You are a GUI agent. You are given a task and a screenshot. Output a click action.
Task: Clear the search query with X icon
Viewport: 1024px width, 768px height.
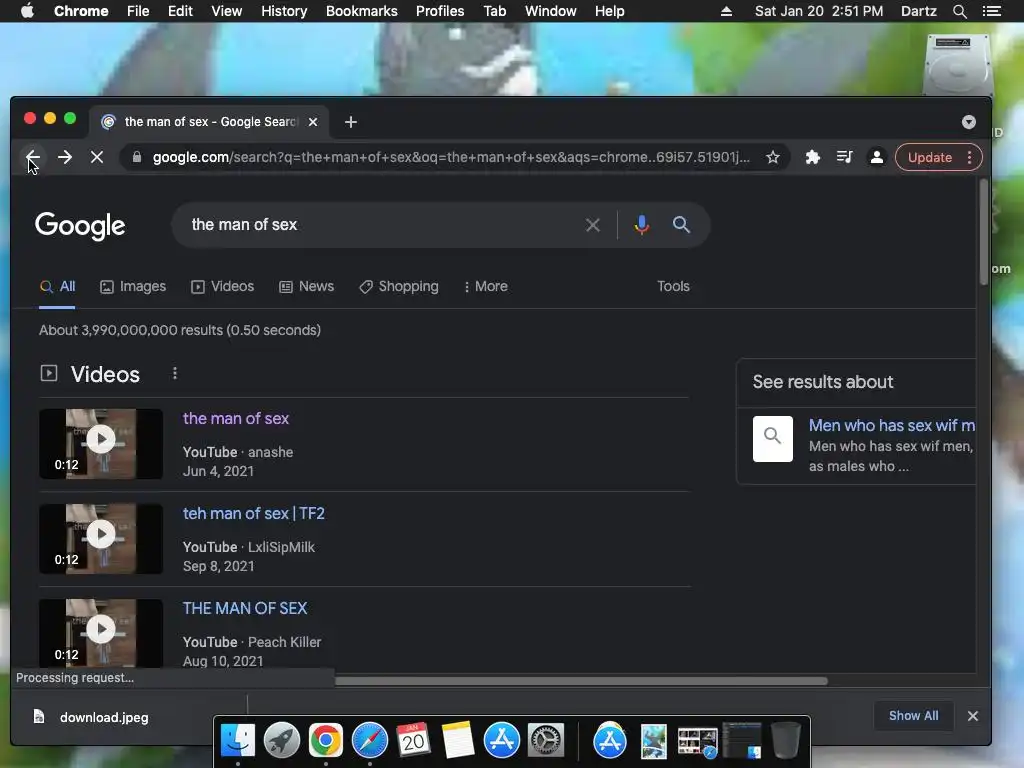click(593, 225)
